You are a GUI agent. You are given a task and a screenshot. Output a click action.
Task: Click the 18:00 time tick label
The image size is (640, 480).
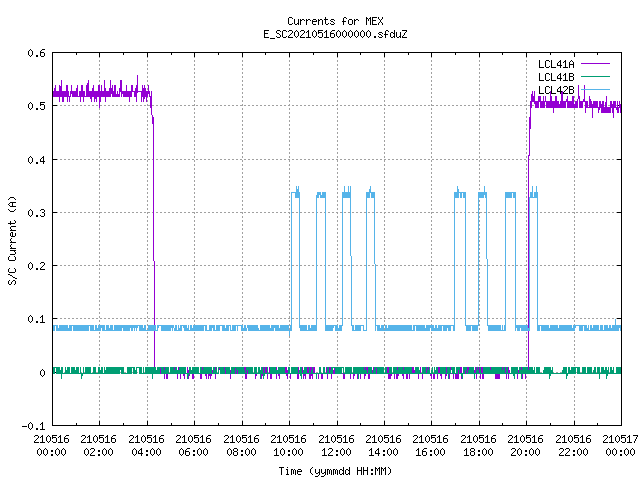pyautogui.click(x=478, y=452)
